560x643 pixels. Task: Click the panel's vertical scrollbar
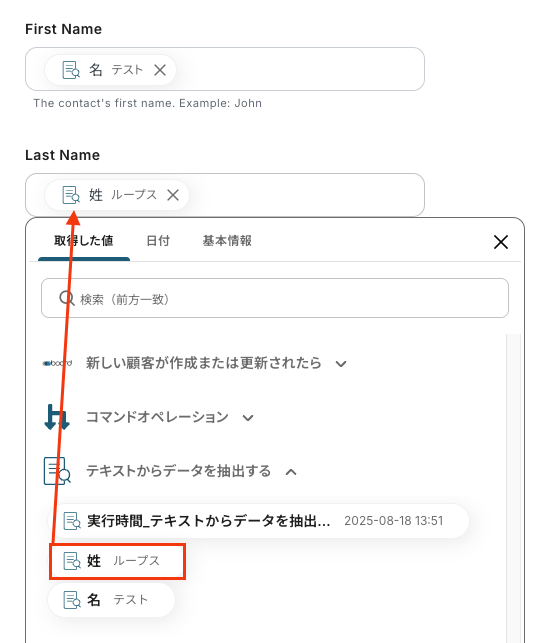(x=513, y=488)
